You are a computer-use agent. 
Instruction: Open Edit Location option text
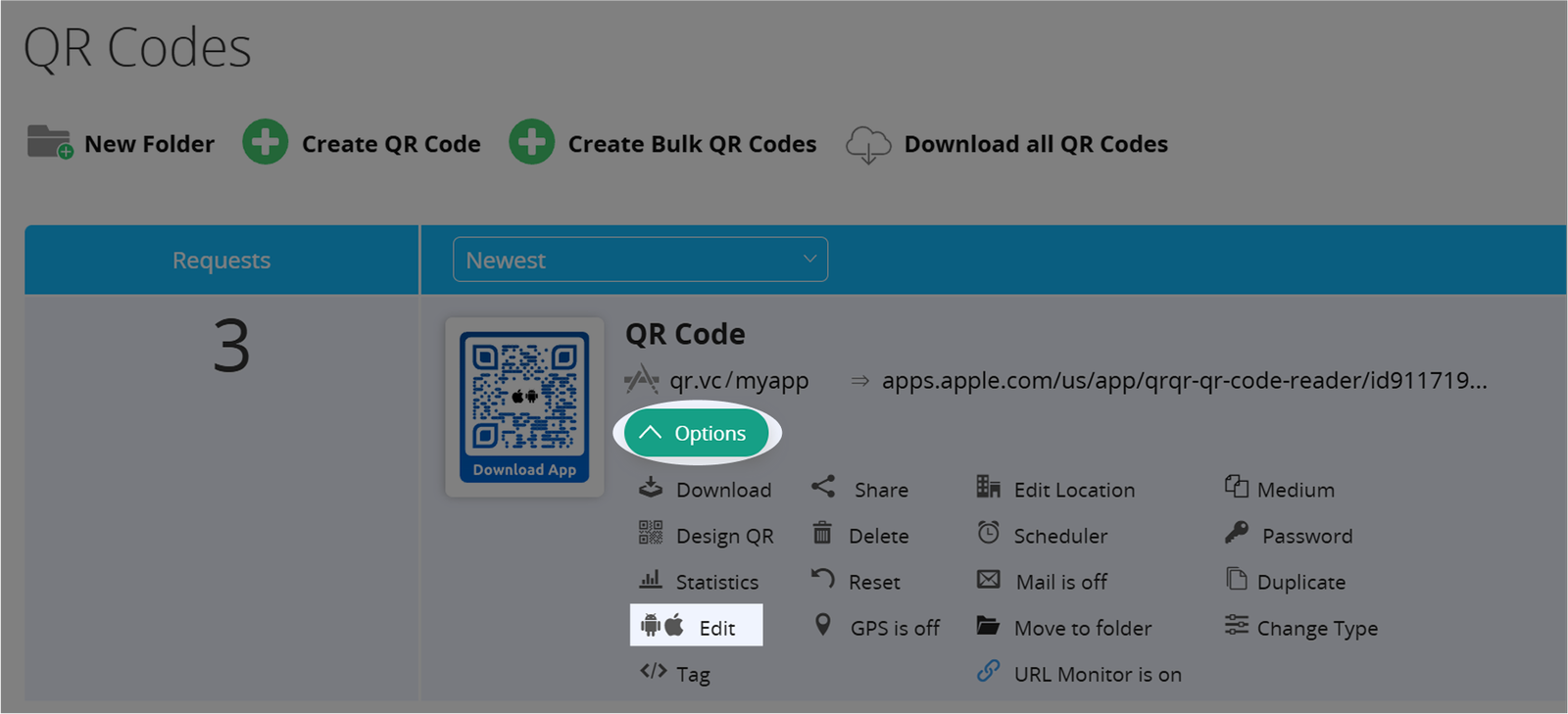tap(1074, 490)
